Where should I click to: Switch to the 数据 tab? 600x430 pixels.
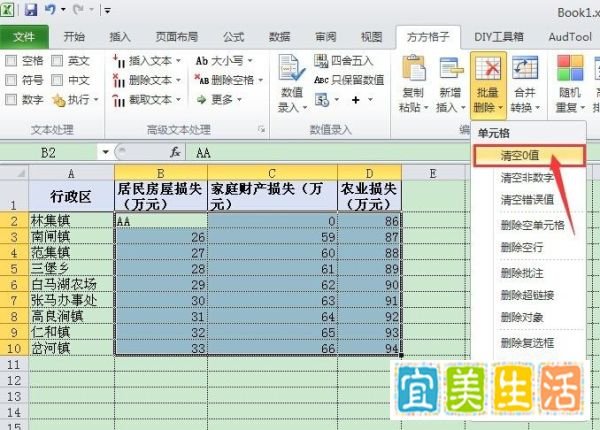pos(279,37)
